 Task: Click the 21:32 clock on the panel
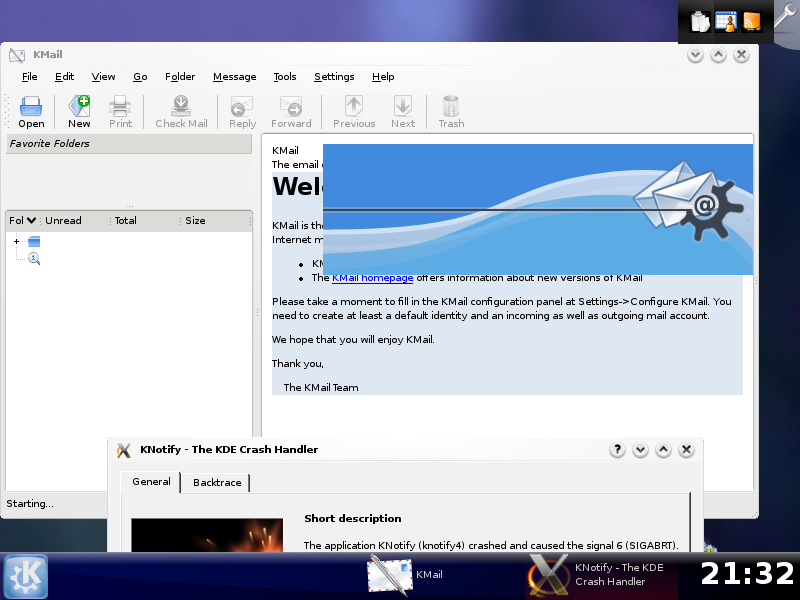[x=747, y=573]
